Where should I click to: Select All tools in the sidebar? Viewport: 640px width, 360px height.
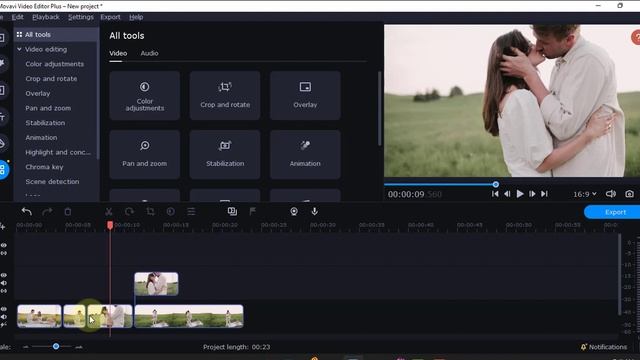[56, 35]
